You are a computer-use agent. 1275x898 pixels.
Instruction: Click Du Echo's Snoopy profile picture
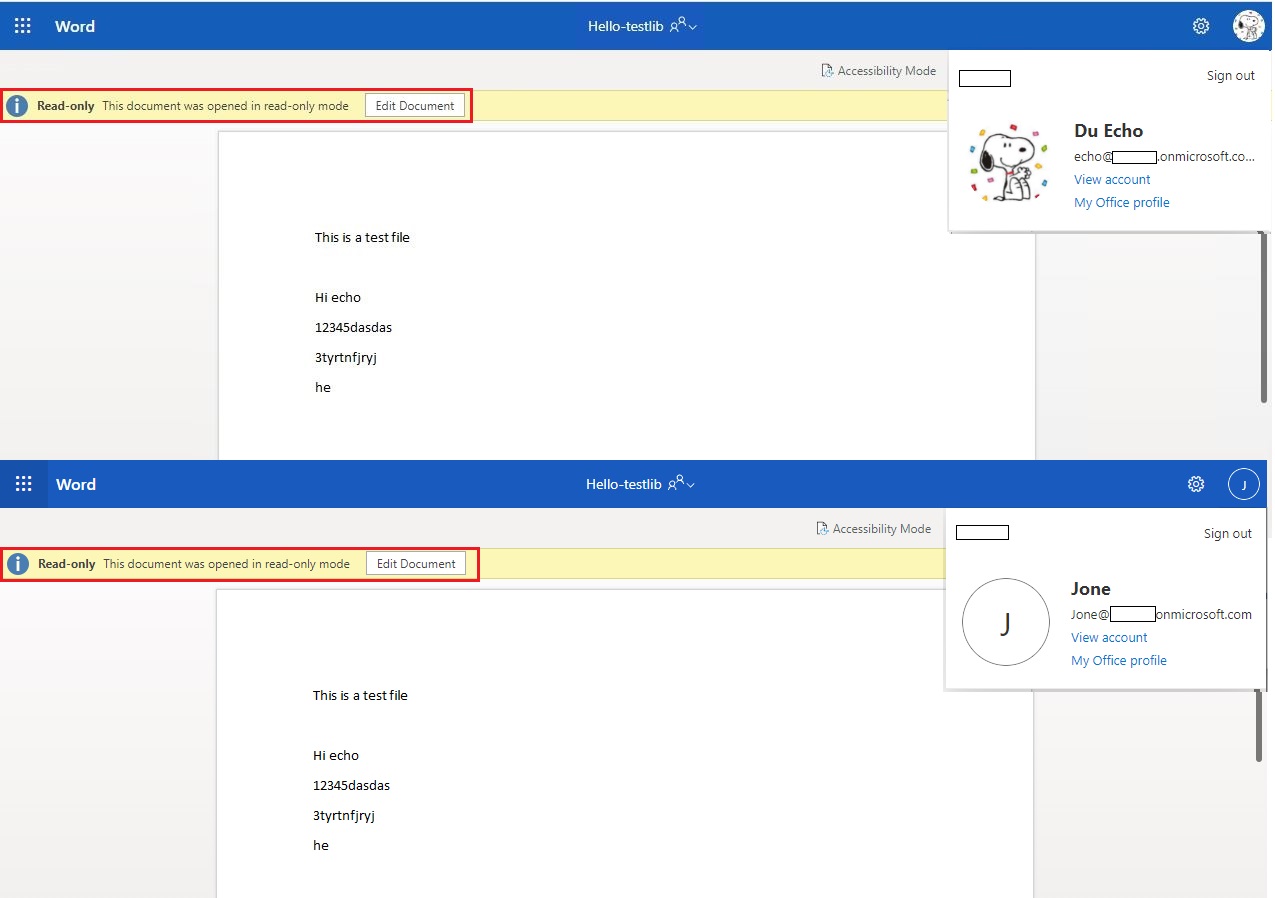(x=1007, y=163)
